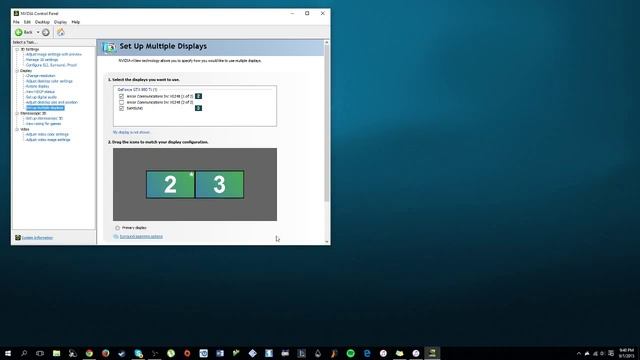Image resolution: width=640 pixels, height=360 pixels.
Task: Select View HDCP status
Action: coord(40,92)
